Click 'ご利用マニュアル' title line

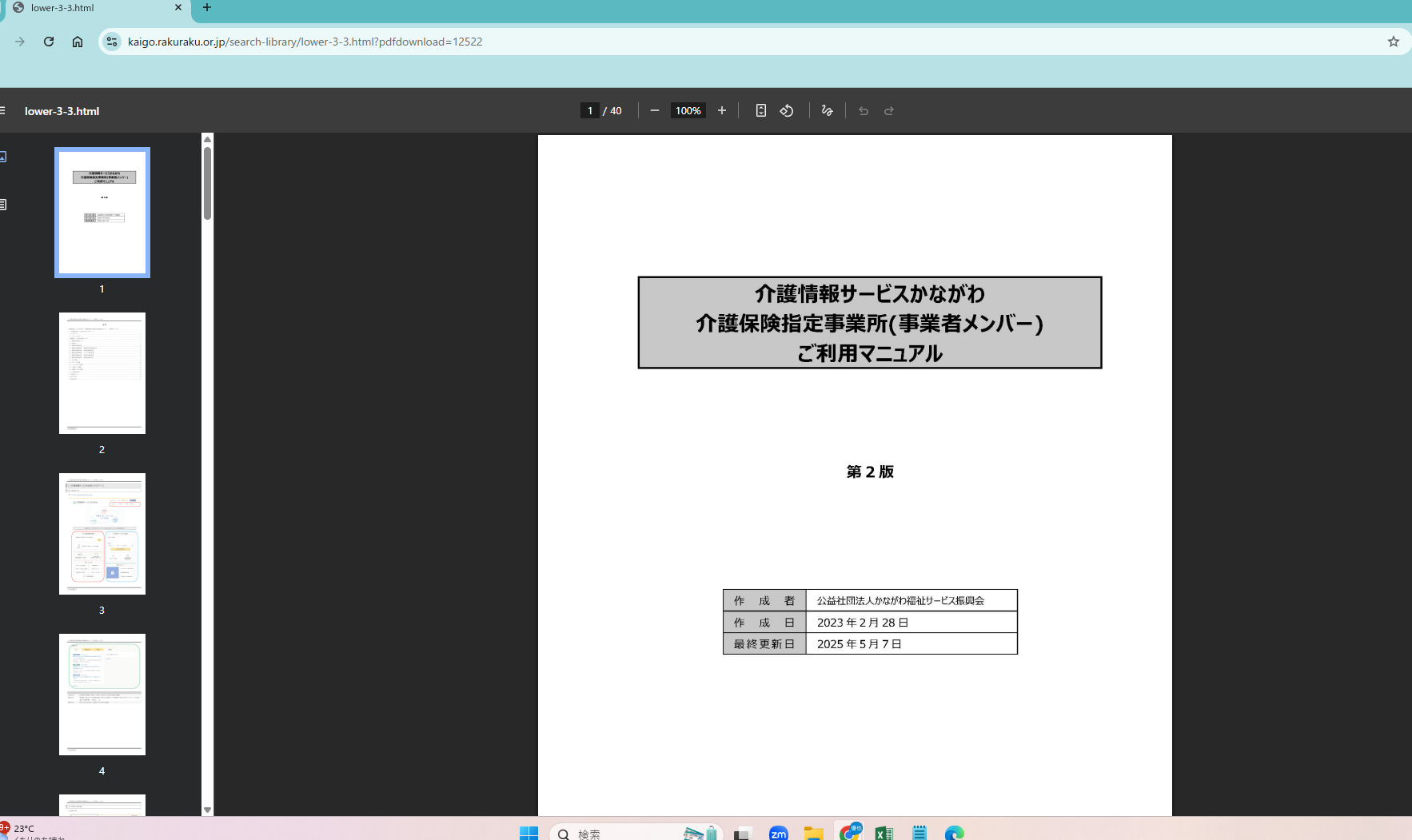870,353
